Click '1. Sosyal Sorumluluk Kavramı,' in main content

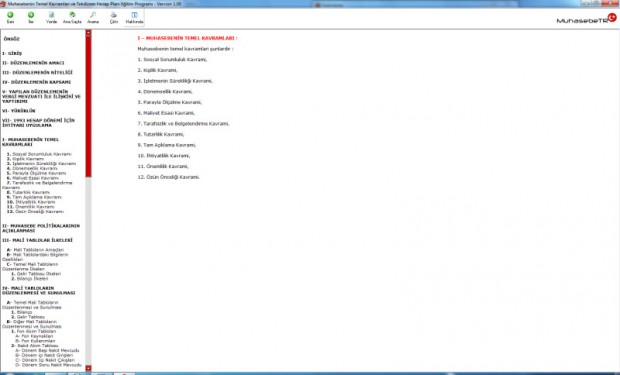pos(172,59)
